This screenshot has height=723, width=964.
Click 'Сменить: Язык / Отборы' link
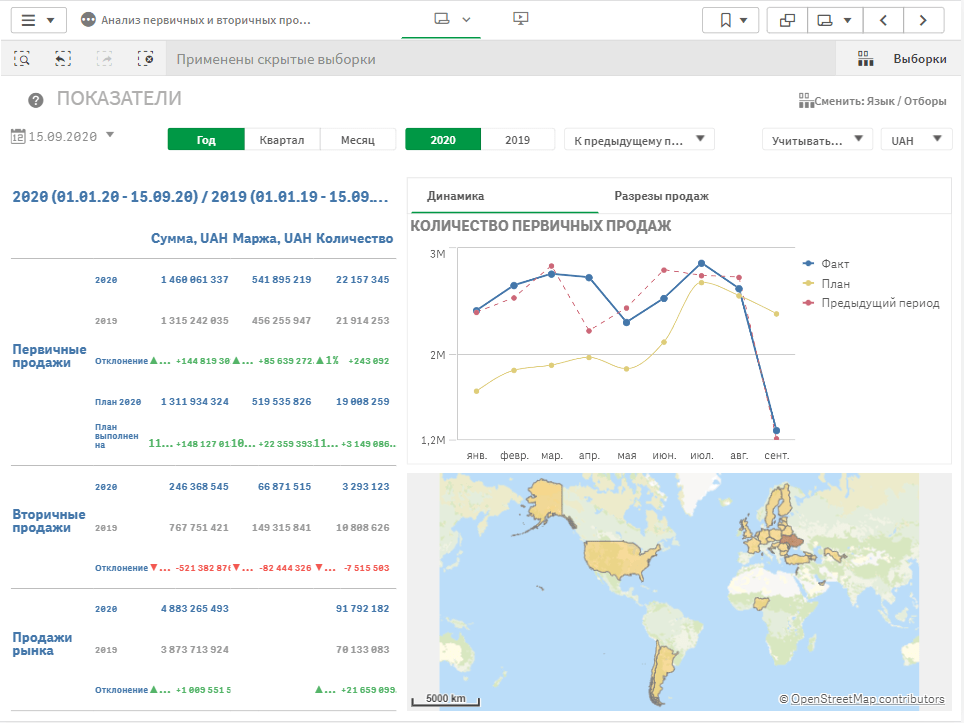point(873,100)
